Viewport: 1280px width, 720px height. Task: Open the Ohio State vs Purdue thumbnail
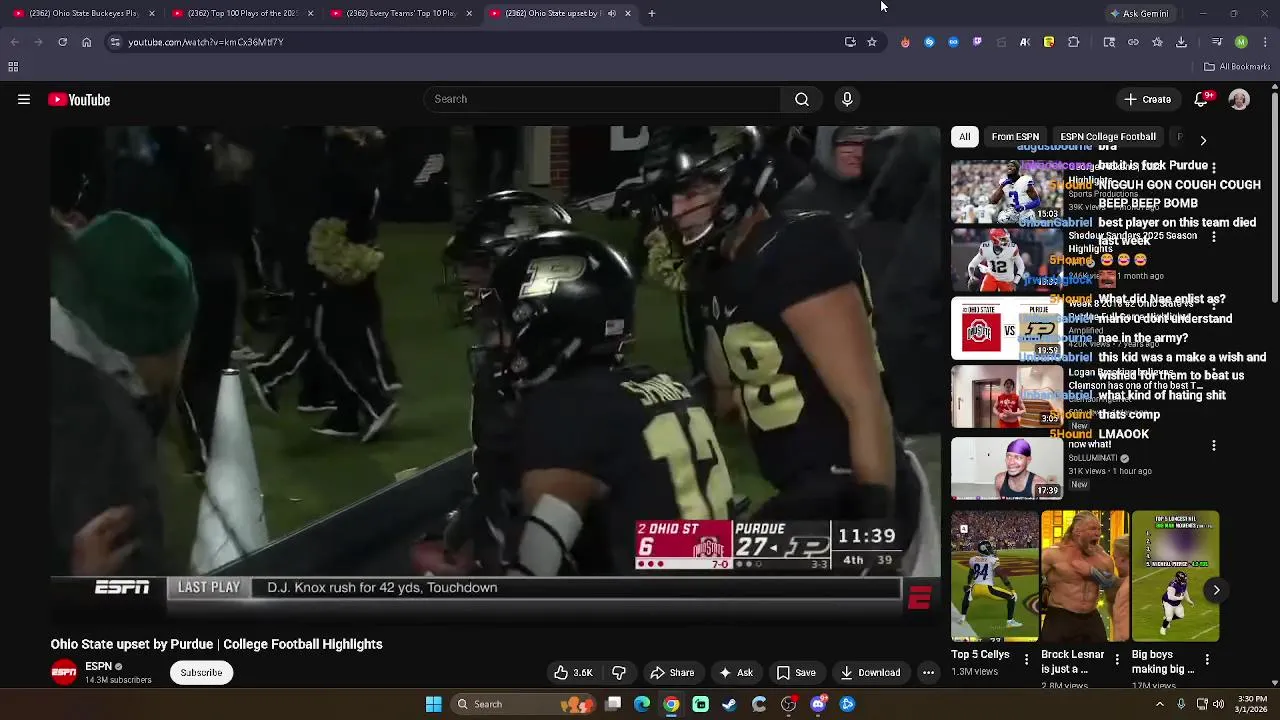(1007, 329)
